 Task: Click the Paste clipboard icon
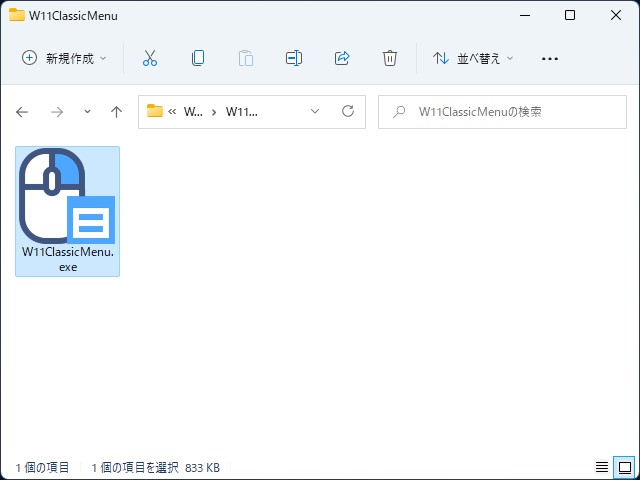pos(246,58)
